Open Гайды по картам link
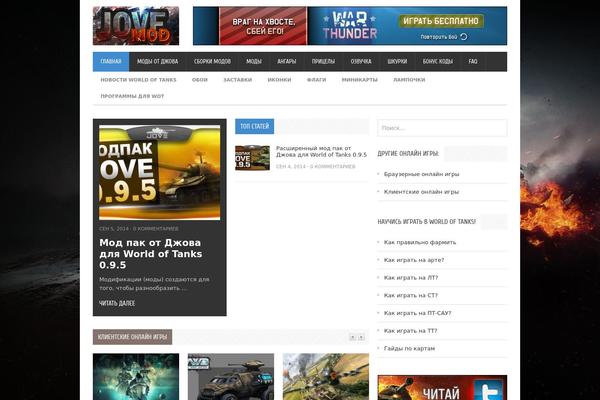Image resolution: width=600 pixels, height=400 pixels. coord(409,348)
